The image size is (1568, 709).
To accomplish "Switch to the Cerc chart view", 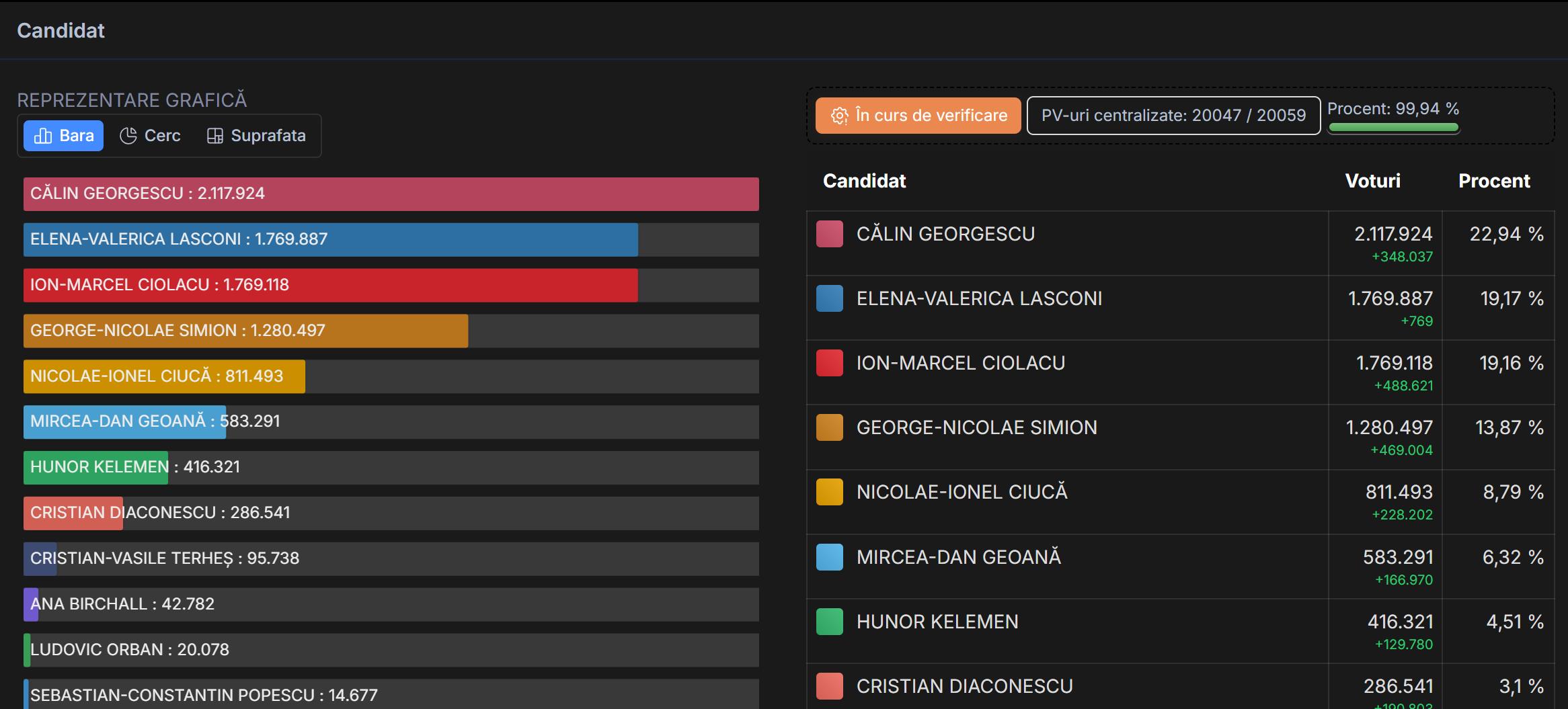I will [151, 136].
